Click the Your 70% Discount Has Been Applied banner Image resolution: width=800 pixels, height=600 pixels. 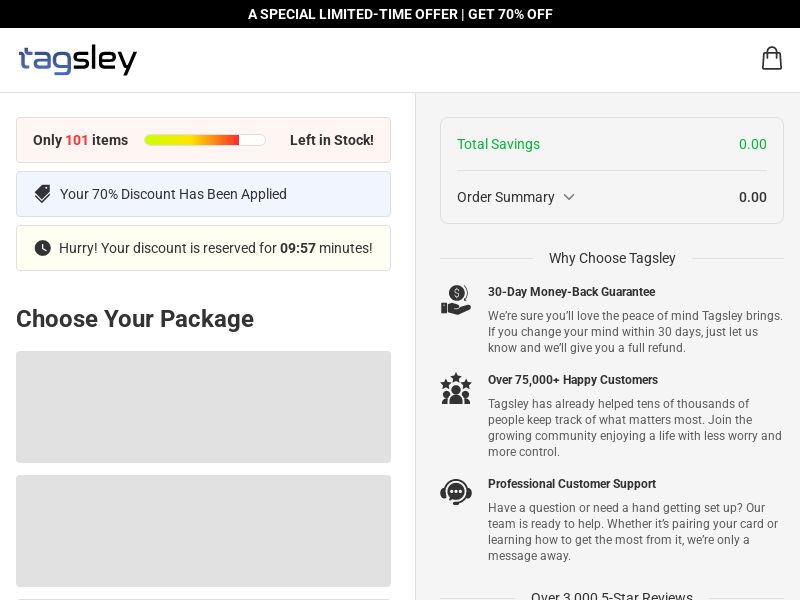pyautogui.click(x=203, y=194)
